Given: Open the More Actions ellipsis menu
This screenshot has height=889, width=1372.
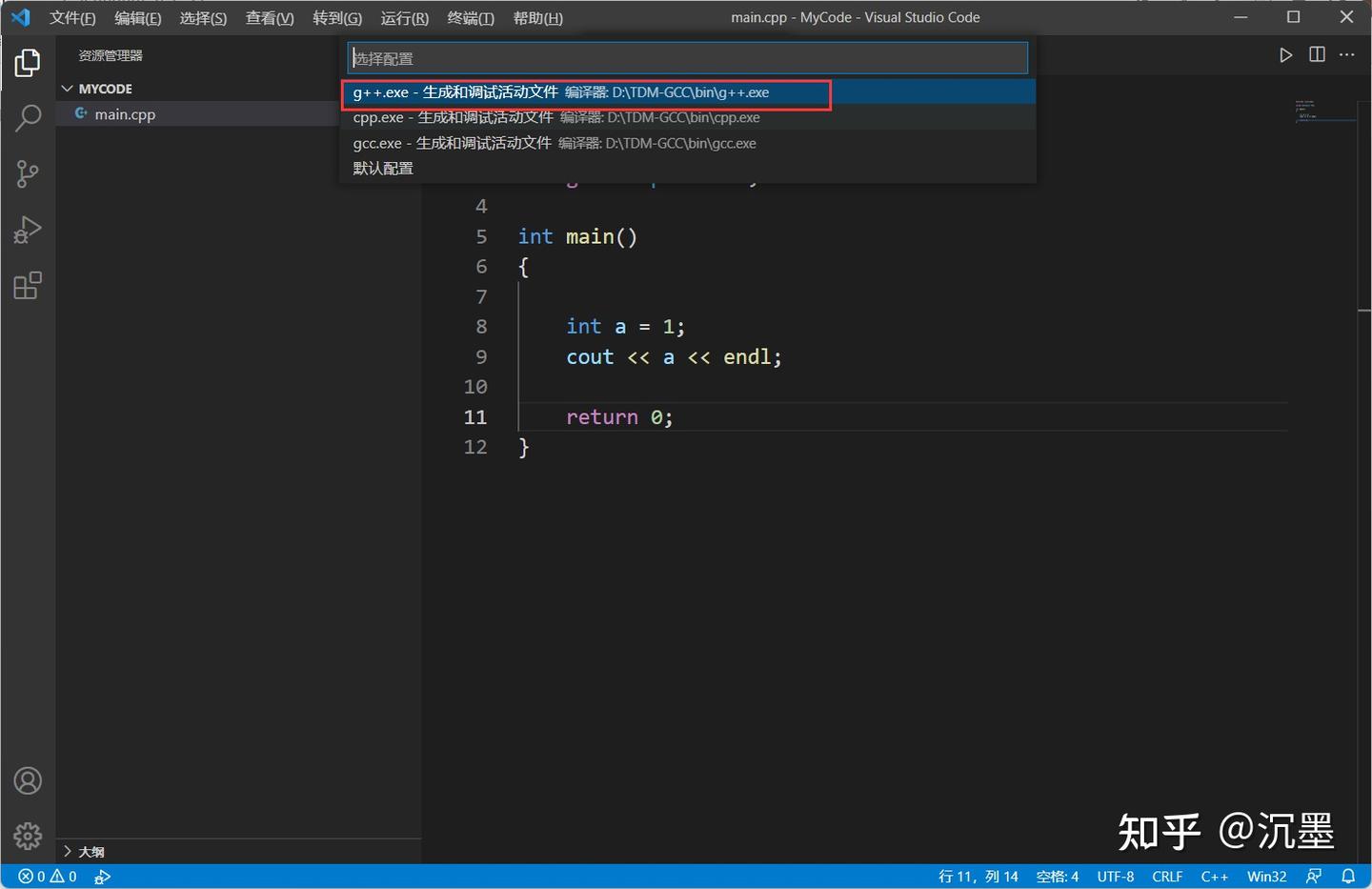Looking at the screenshot, I should (x=1346, y=54).
